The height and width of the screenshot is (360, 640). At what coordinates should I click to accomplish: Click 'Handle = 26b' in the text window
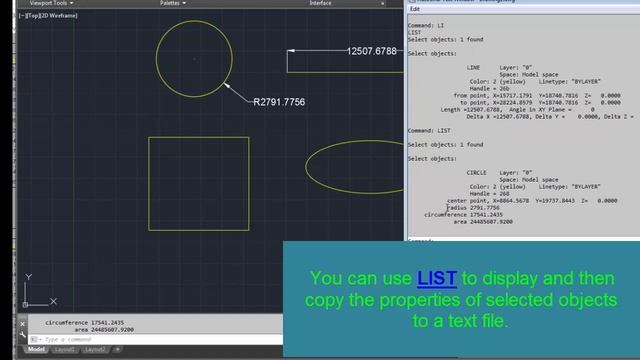pos(489,89)
